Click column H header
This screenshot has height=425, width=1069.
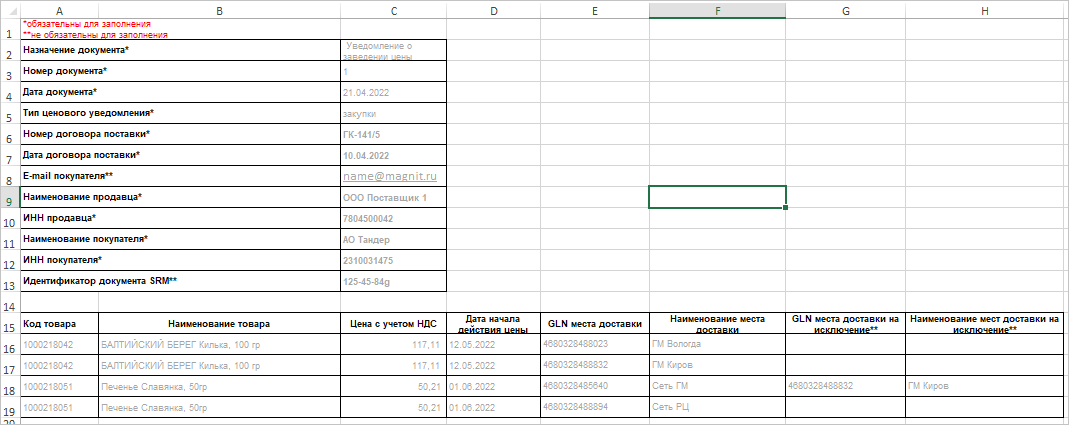click(x=984, y=9)
